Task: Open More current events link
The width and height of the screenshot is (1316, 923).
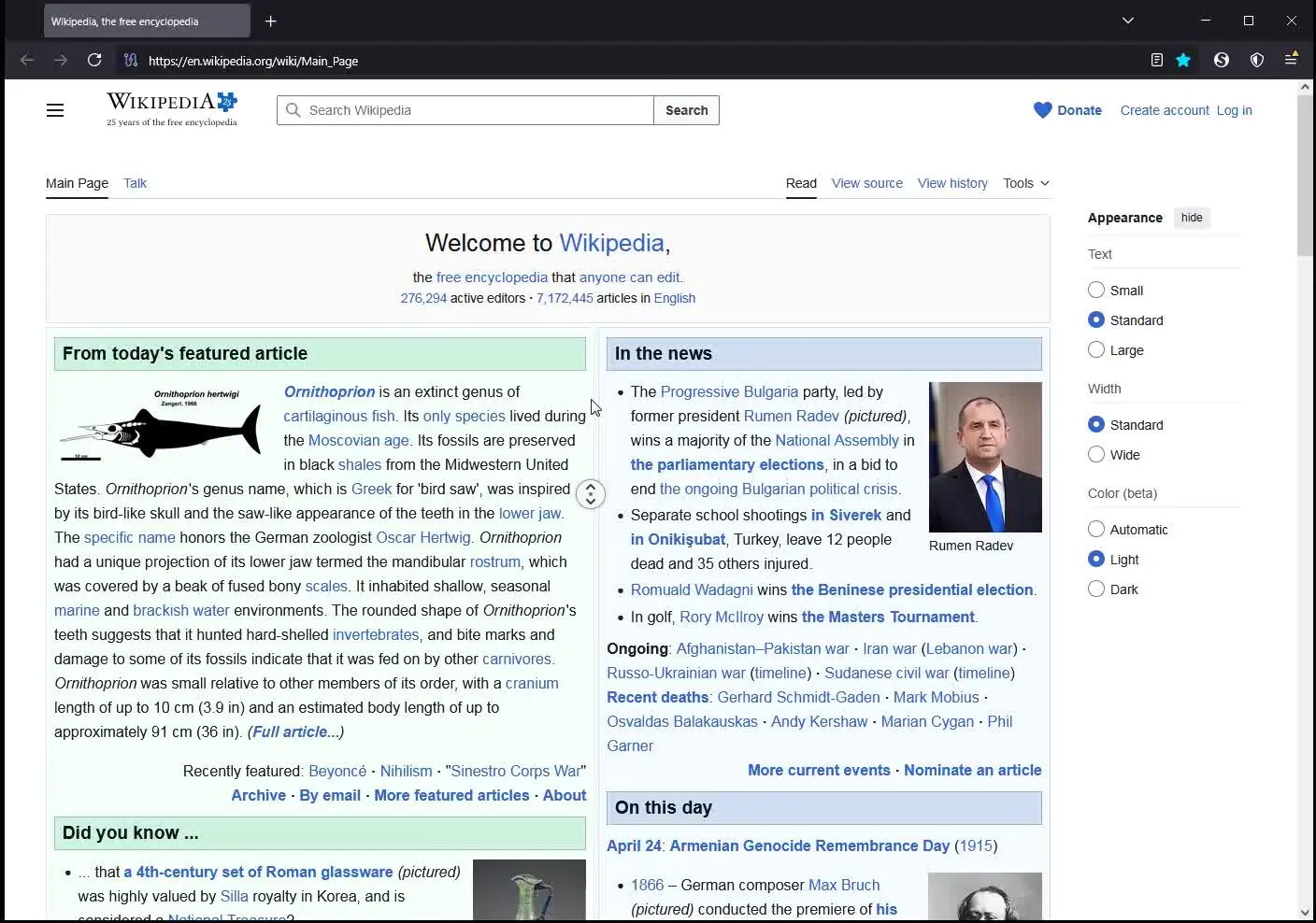Action: click(819, 770)
